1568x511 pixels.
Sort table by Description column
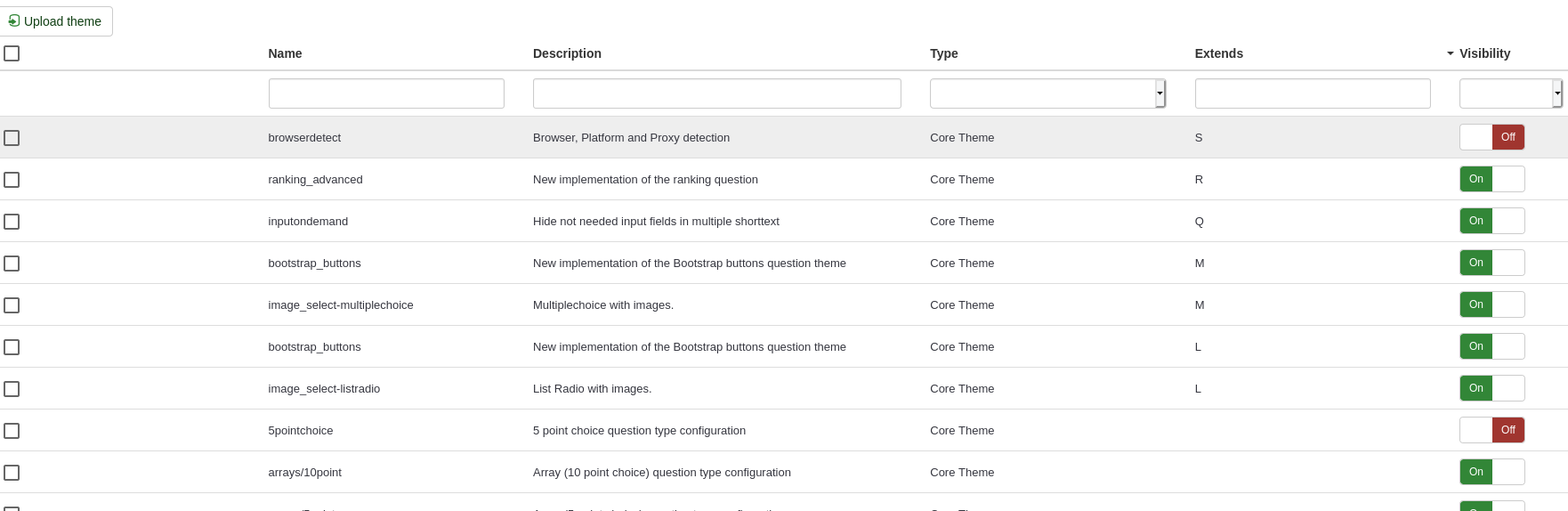point(567,53)
